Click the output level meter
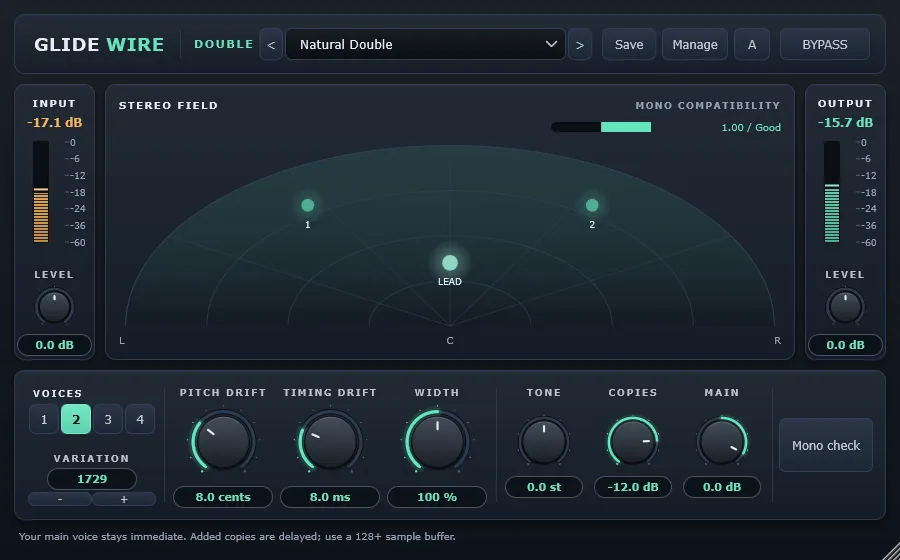Image resolution: width=900 pixels, height=560 pixels. click(x=832, y=192)
